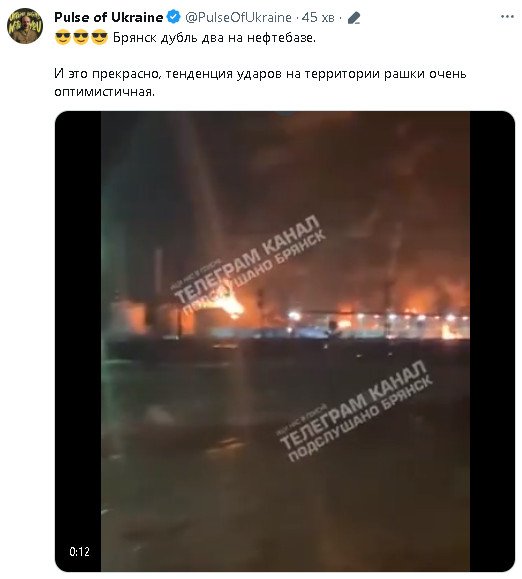Open the 45 хв timestamp link

click(x=318, y=17)
